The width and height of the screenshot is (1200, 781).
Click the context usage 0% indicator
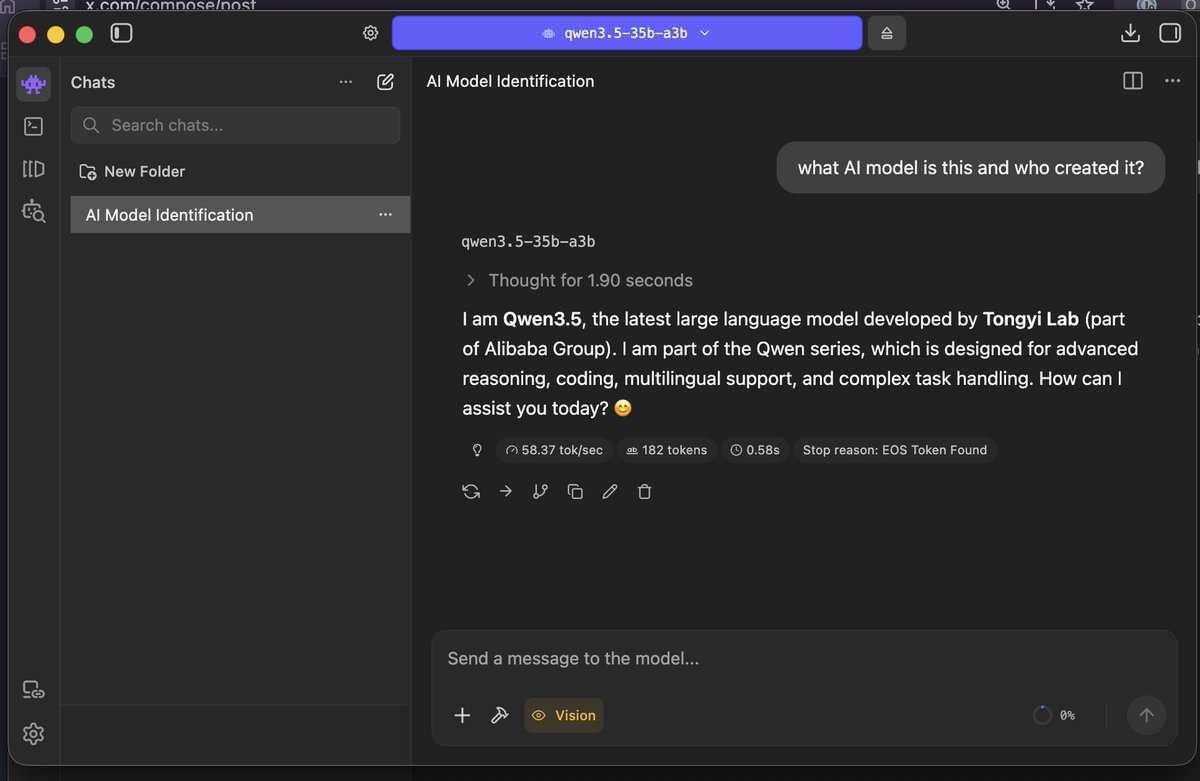[x=1054, y=715]
